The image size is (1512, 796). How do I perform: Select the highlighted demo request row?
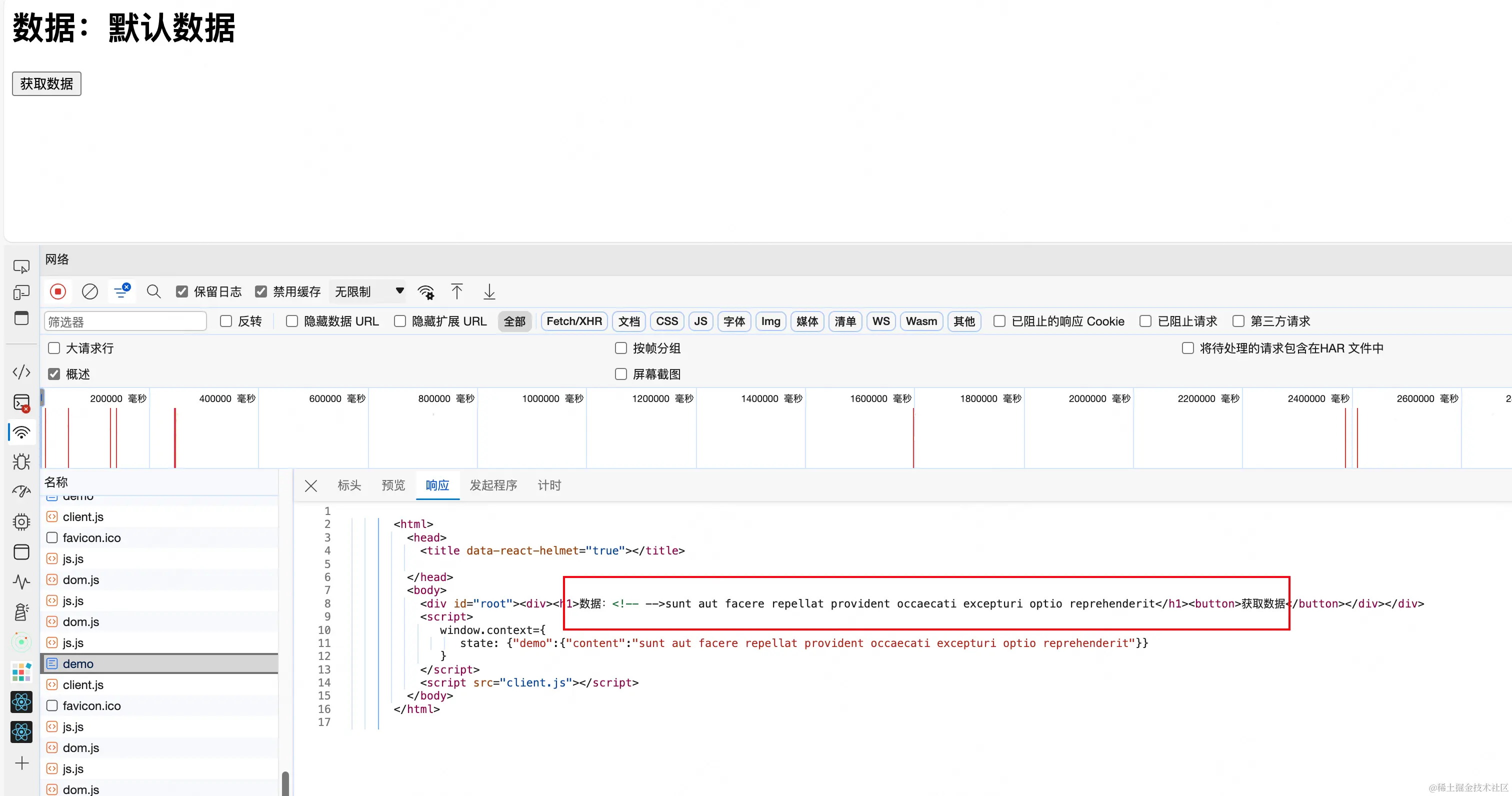tap(159, 663)
